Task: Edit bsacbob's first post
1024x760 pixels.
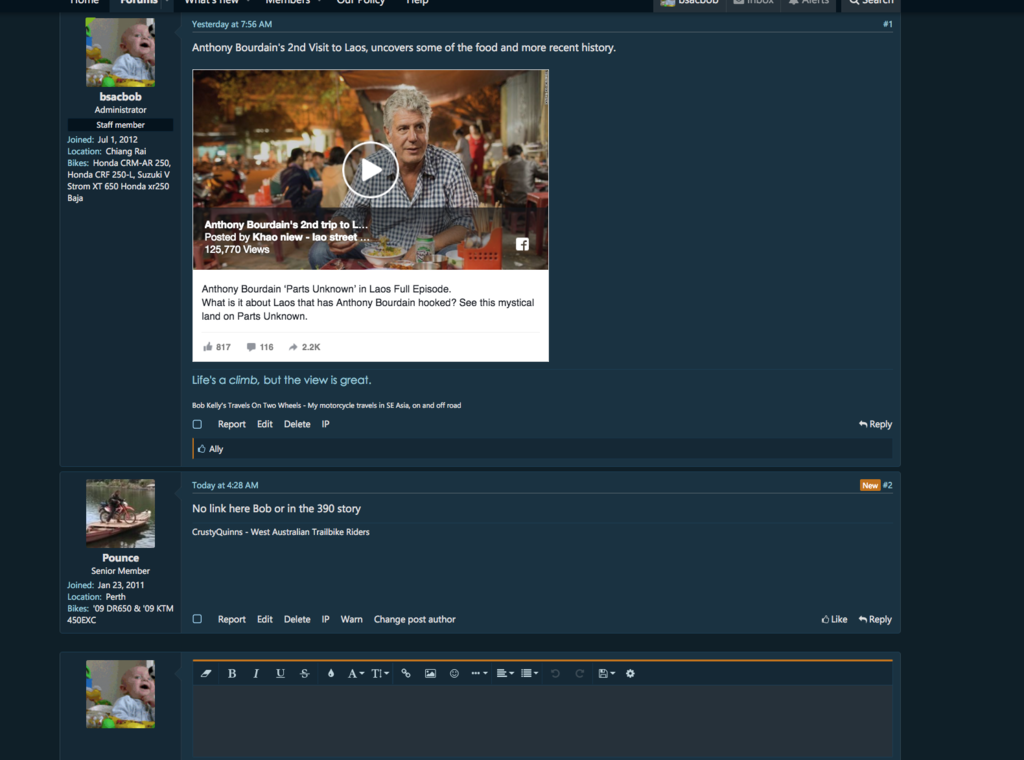Action: tap(264, 424)
